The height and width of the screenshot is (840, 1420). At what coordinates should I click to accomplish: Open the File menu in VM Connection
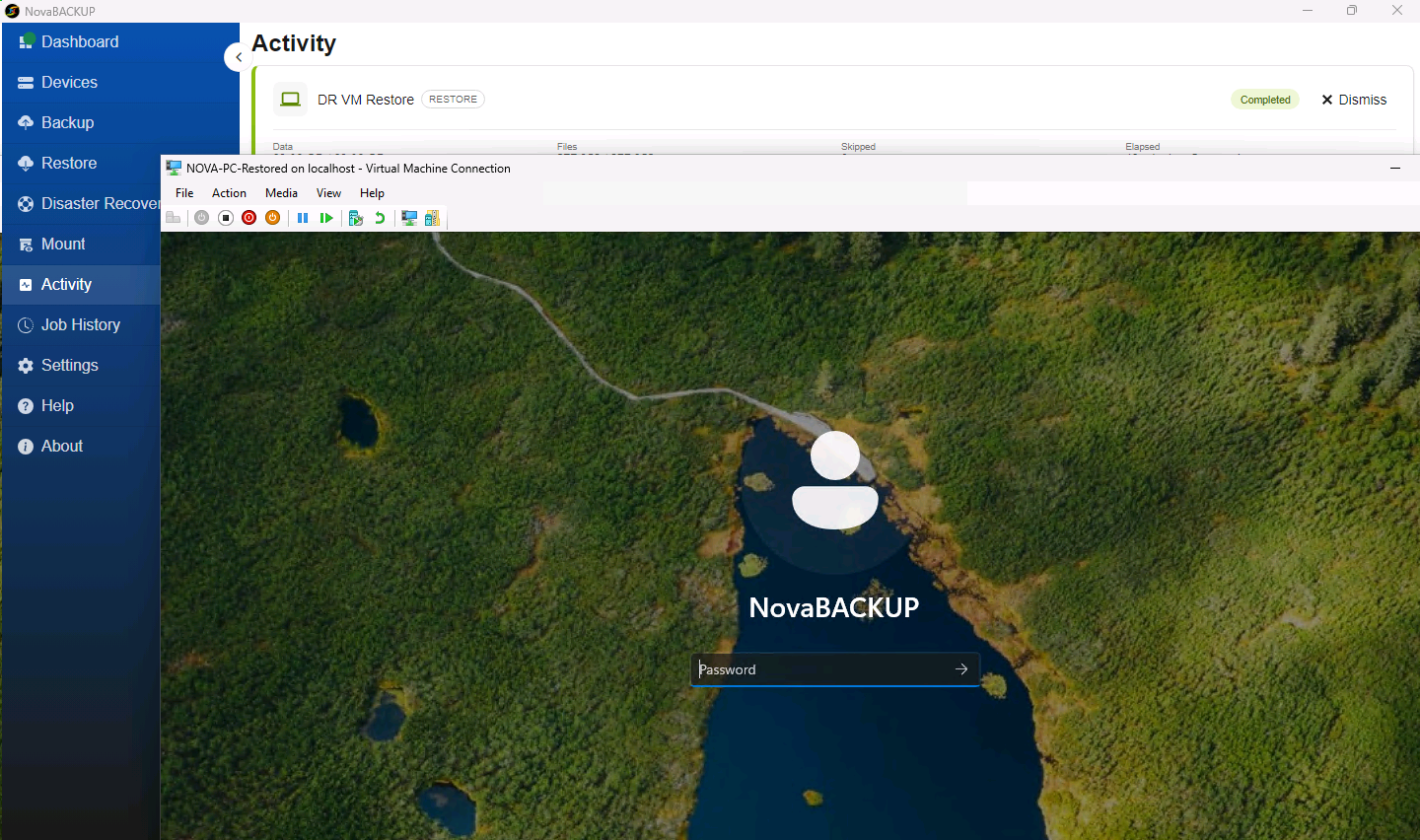click(184, 193)
